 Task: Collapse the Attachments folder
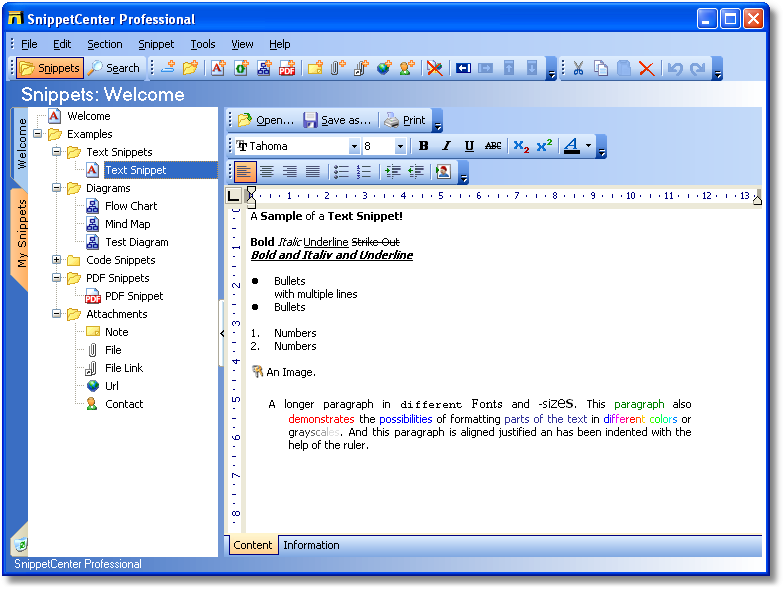click(x=56, y=314)
